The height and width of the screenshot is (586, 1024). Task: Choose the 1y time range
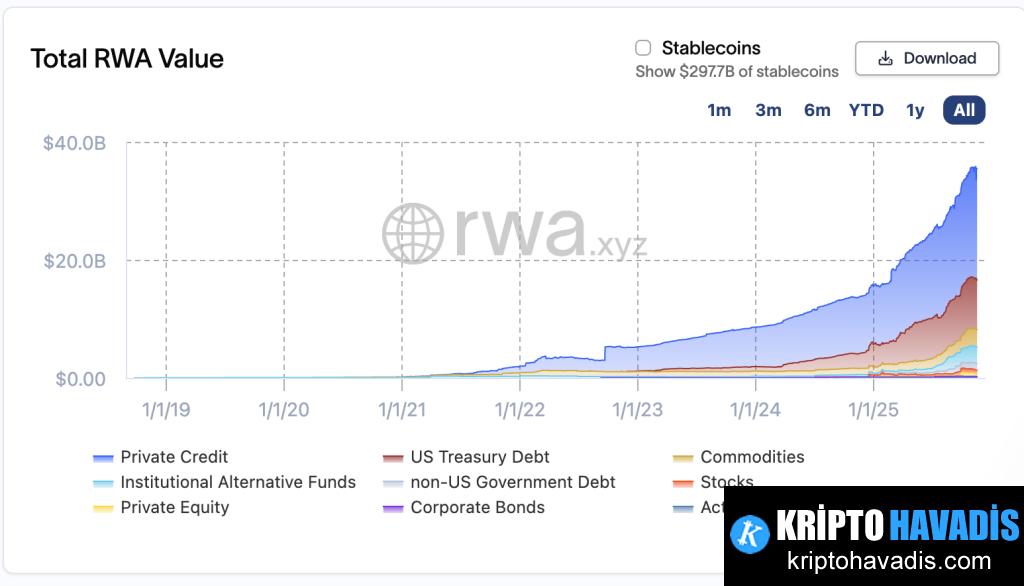pyautogui.click(x=915, y=110)
